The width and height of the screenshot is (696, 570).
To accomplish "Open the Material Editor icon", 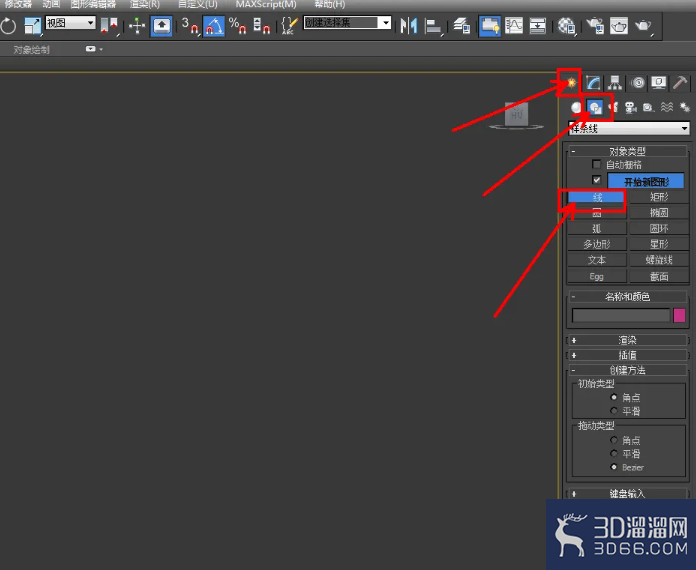I will click(566, 26).
